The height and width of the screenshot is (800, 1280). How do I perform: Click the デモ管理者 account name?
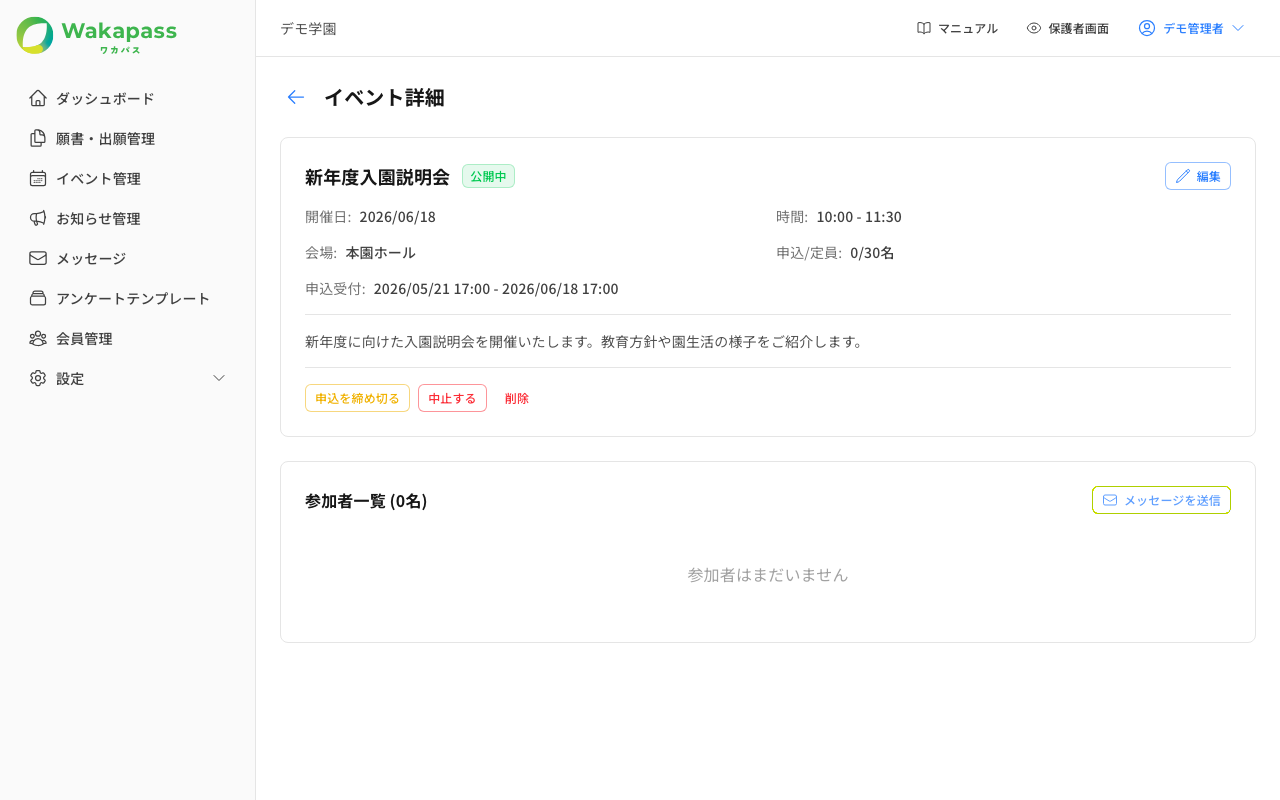(1193, 28)
